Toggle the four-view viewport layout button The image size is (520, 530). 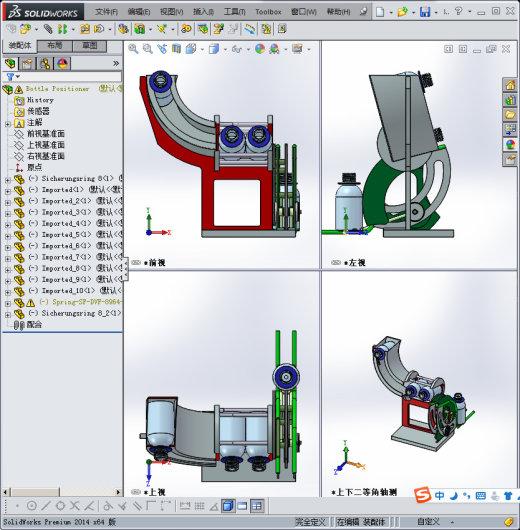(257, 506)
